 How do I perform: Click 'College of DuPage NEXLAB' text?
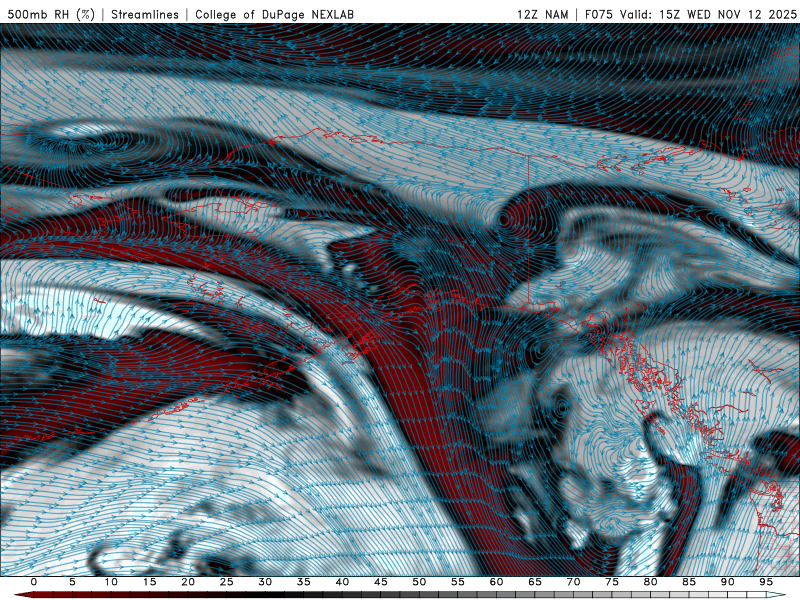coord(274,14)
